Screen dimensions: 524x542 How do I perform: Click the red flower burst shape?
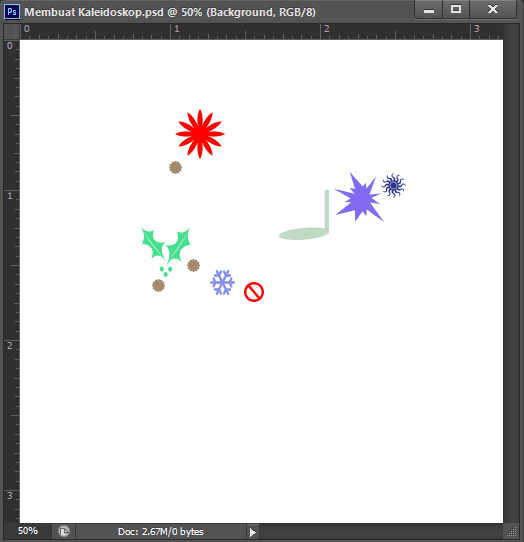point(200,134)
